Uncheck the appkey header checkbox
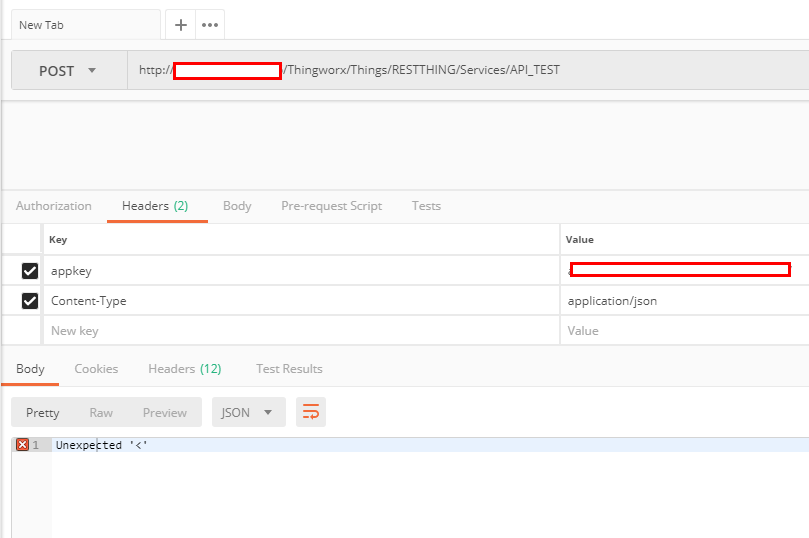Viewport: 809px width, 538px height. (x=30, y=271)
